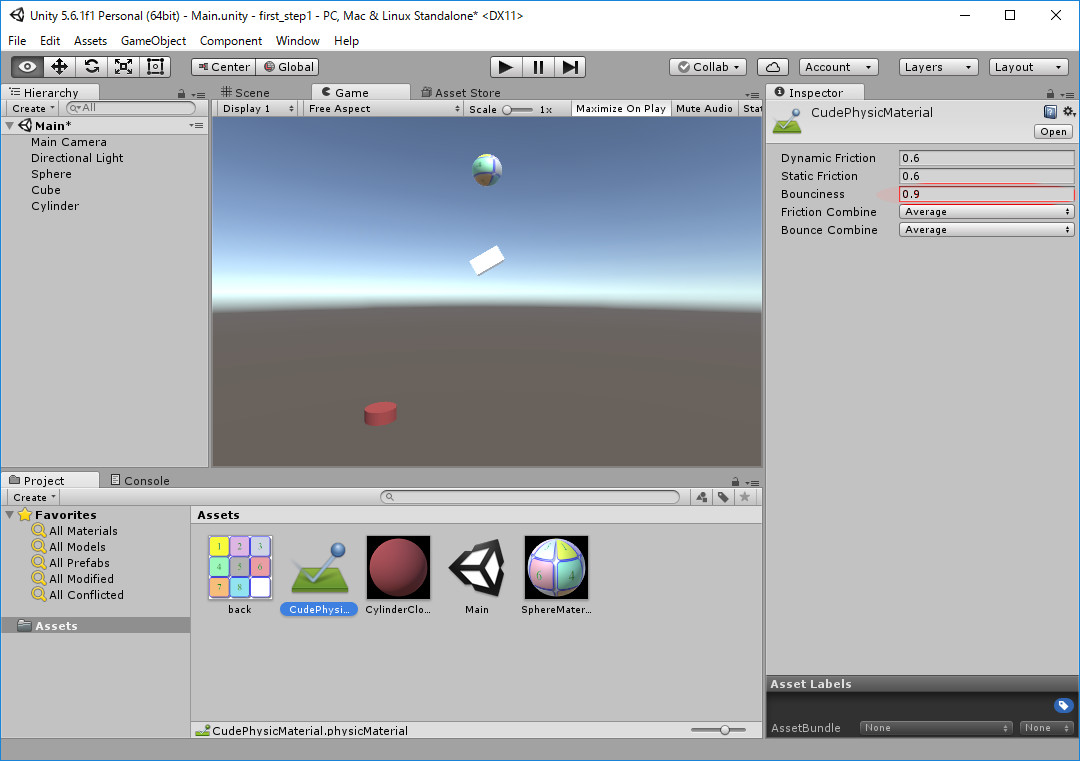The image size is (1080, 761).
Task: Open the inspector gear settings icon
Action: (1068, 112)
